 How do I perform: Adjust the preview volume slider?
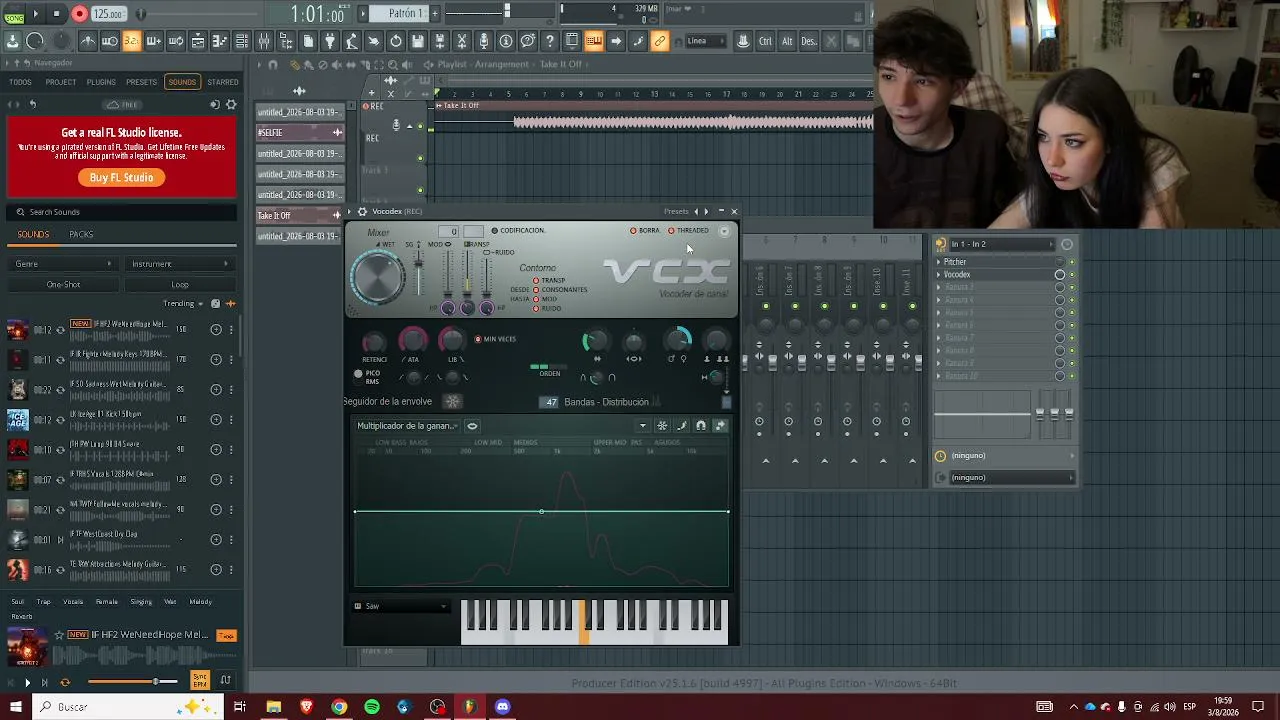132,682
